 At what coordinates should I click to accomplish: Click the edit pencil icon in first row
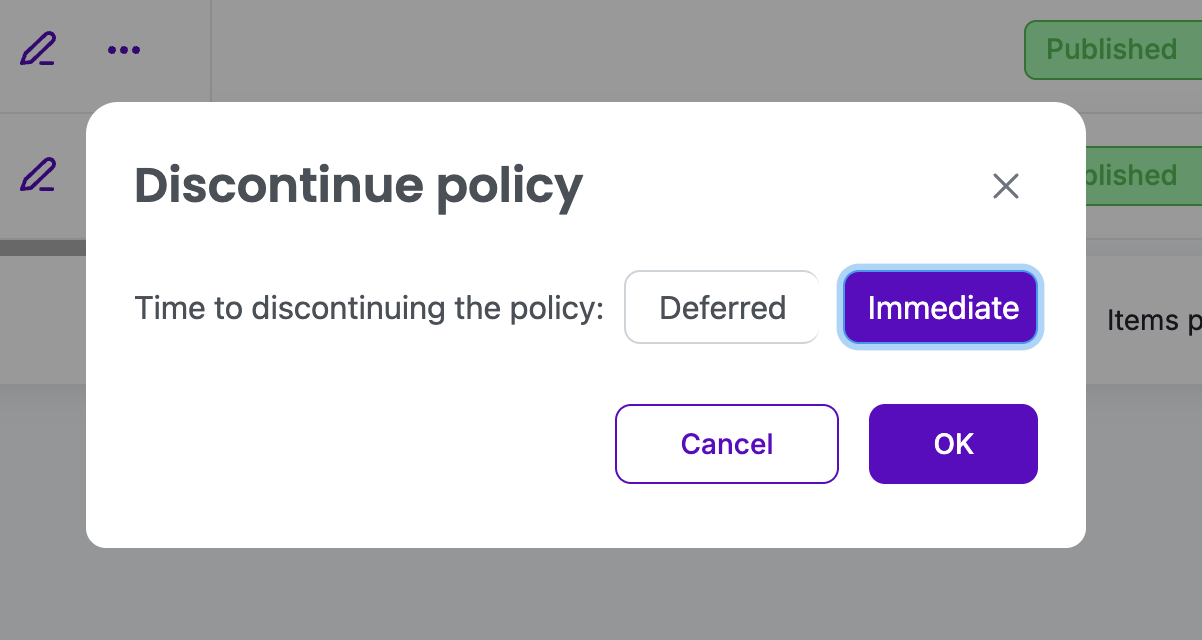point(38,49)
